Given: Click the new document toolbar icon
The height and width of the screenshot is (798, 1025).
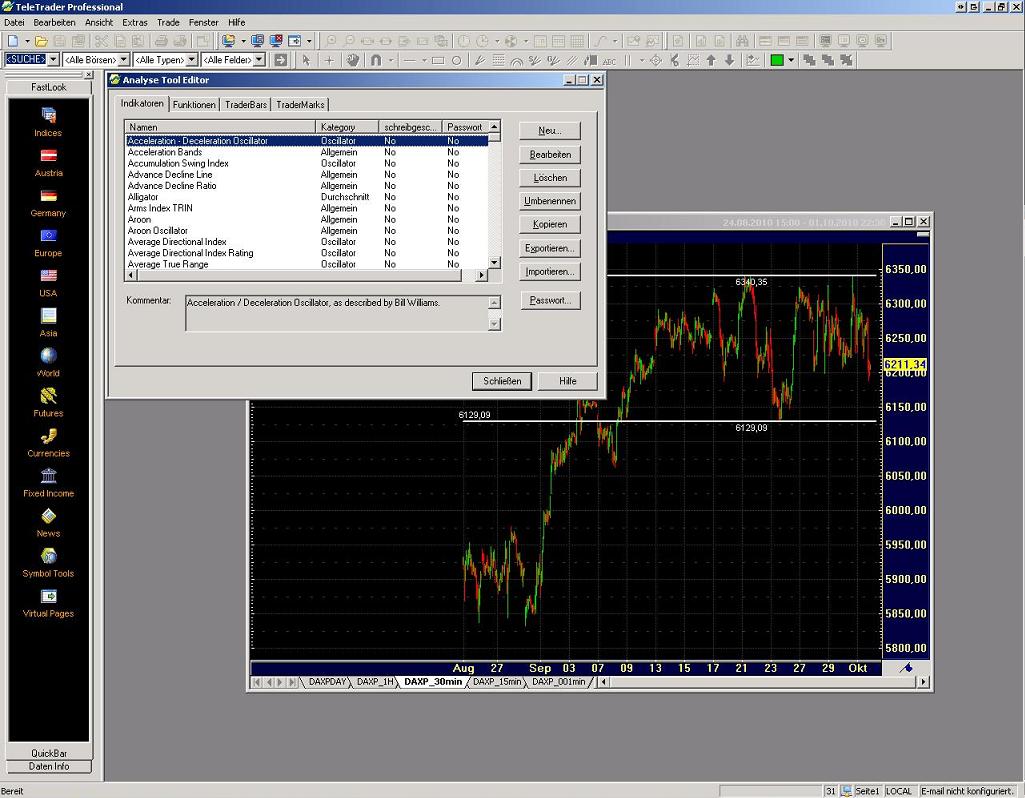Looking at the screenshot, I should click(x=13, y=41).
